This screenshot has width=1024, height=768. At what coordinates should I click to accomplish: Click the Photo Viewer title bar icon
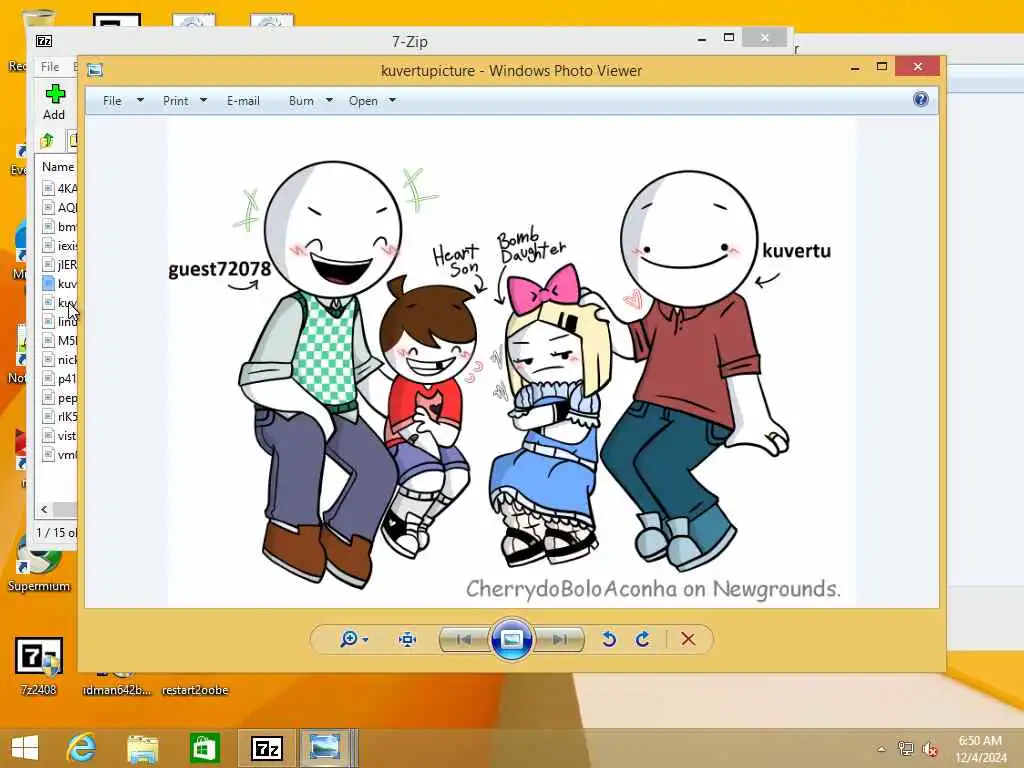coord(95,70)
